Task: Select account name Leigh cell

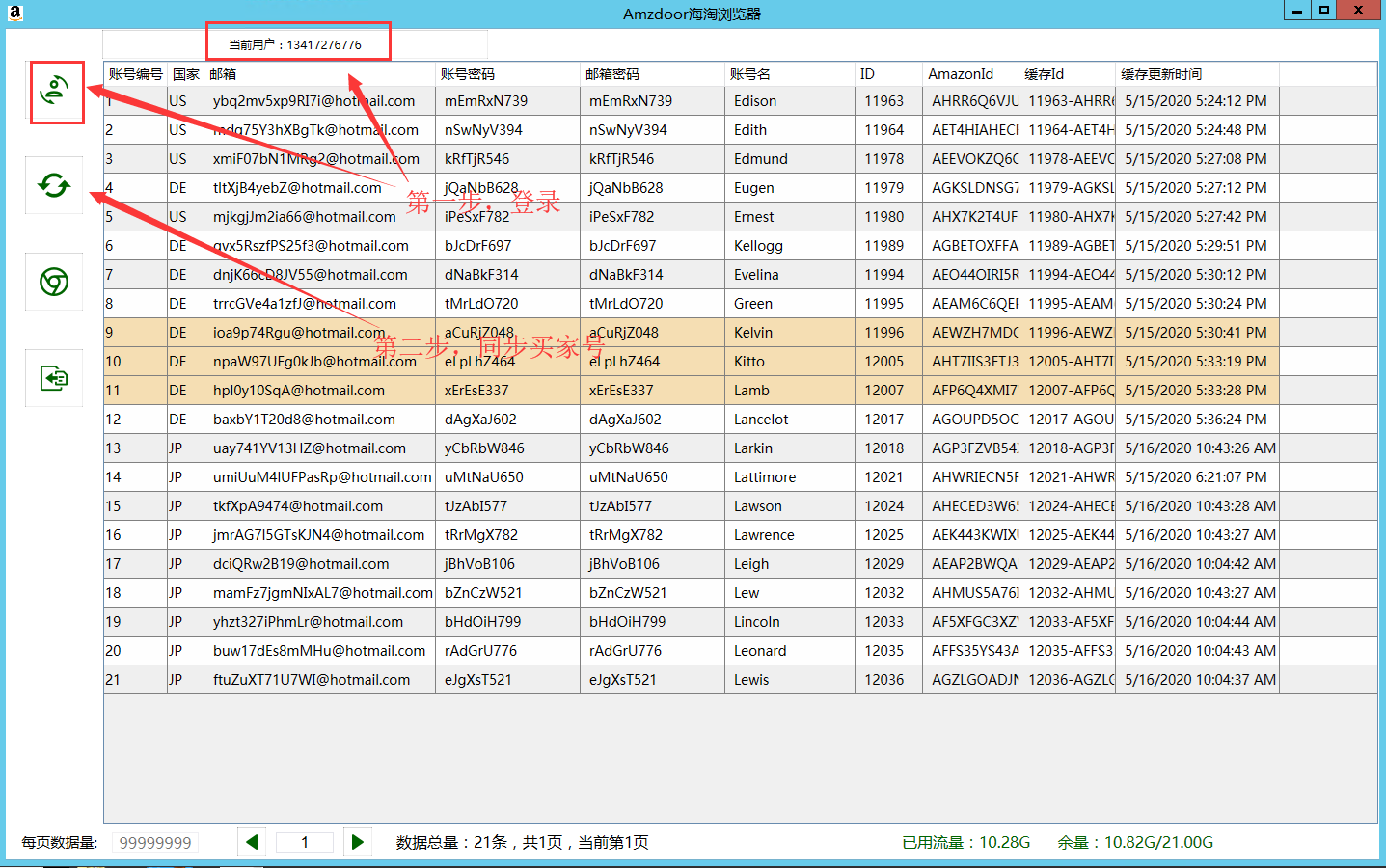Action: [x=790, y=564]
